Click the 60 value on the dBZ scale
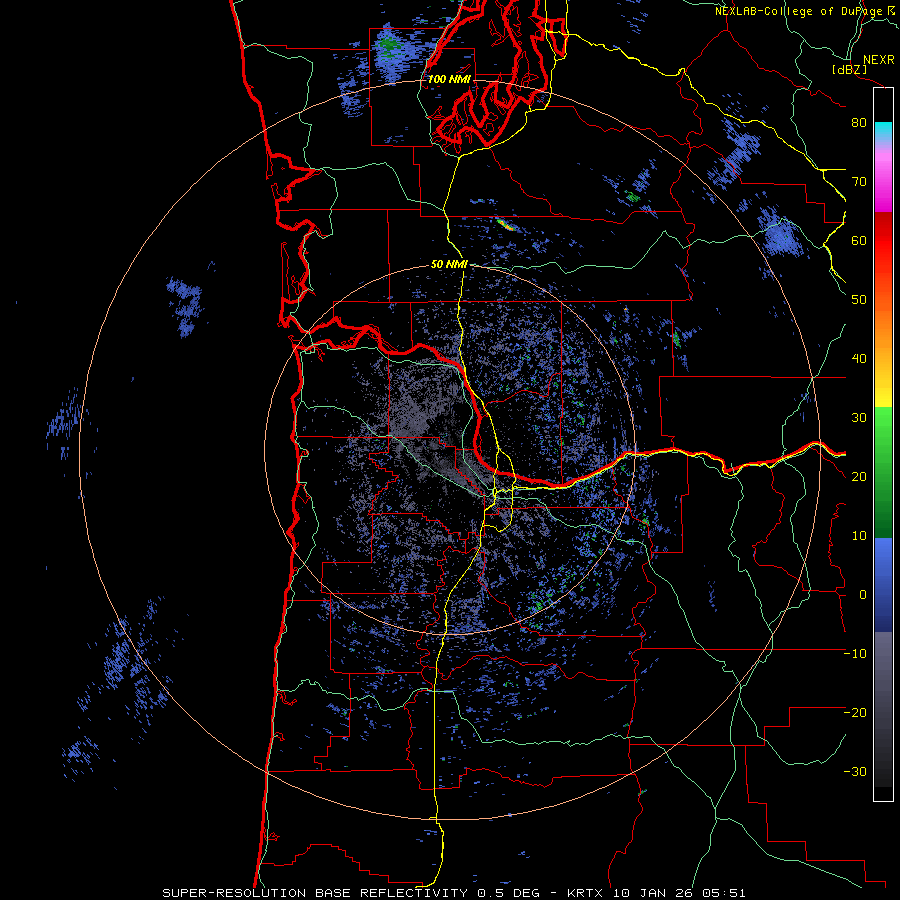Image resolution: width=900 pixels, height=900 pixels. [859, 241]
